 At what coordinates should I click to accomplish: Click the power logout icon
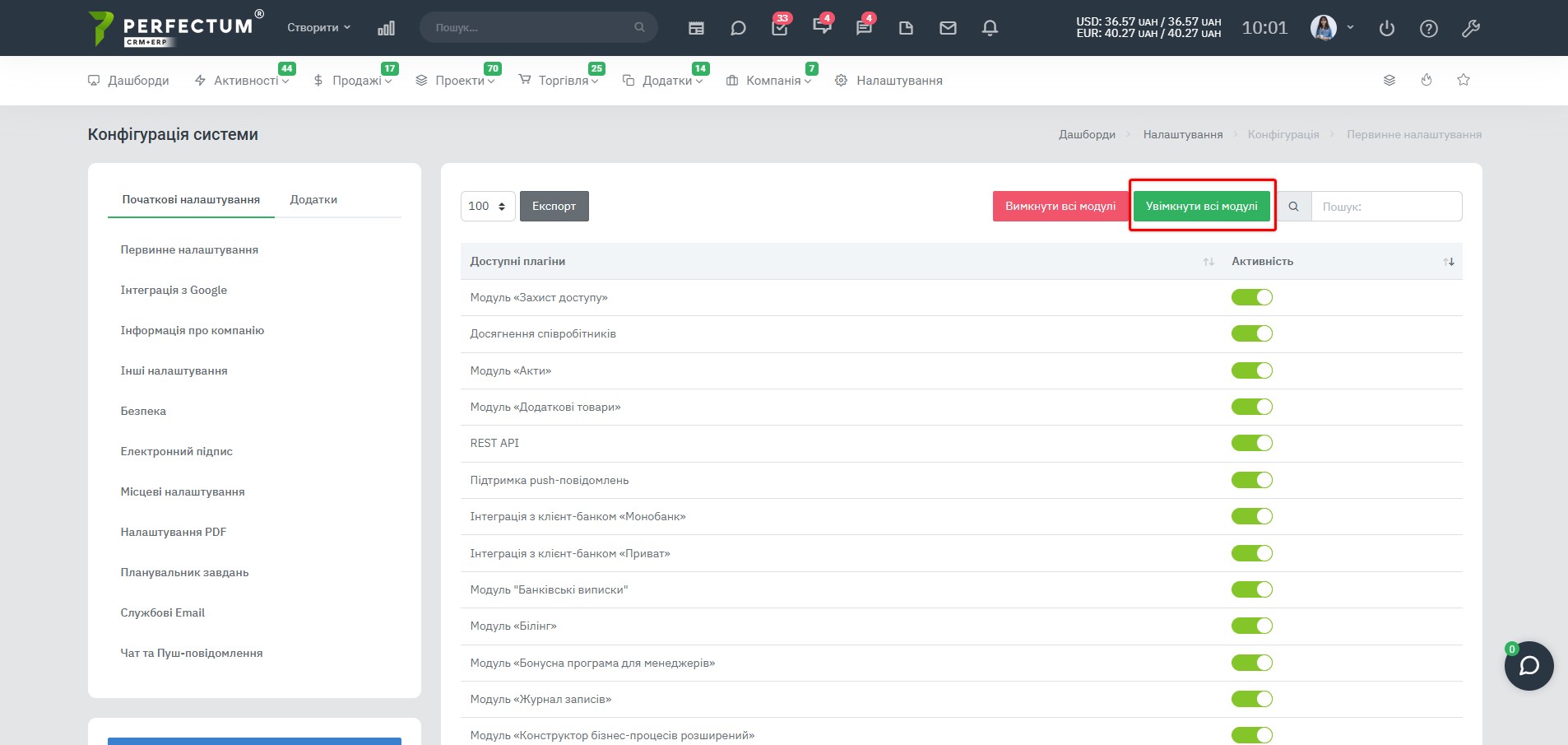[1387, 28]
